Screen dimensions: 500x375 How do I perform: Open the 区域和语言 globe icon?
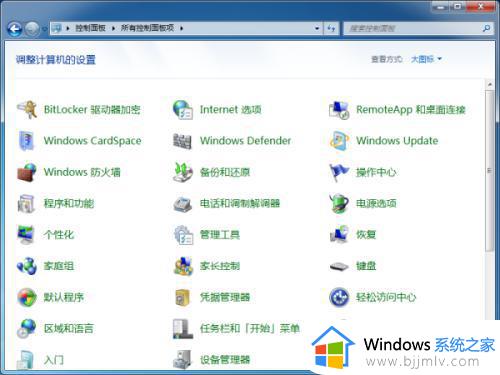click(x=27, y=329)
